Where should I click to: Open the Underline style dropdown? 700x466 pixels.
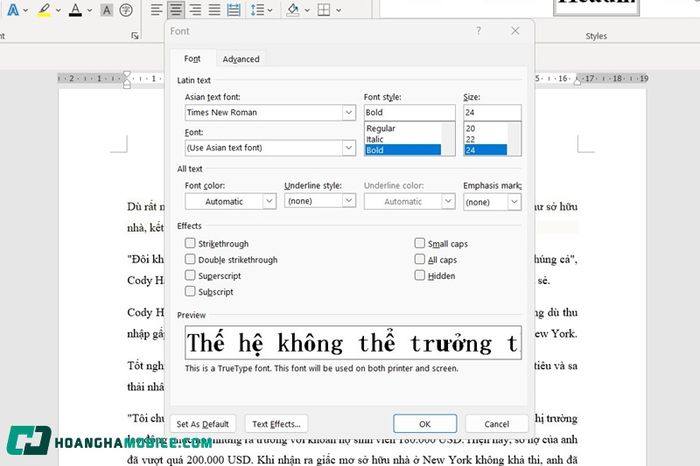pos(349,202)
